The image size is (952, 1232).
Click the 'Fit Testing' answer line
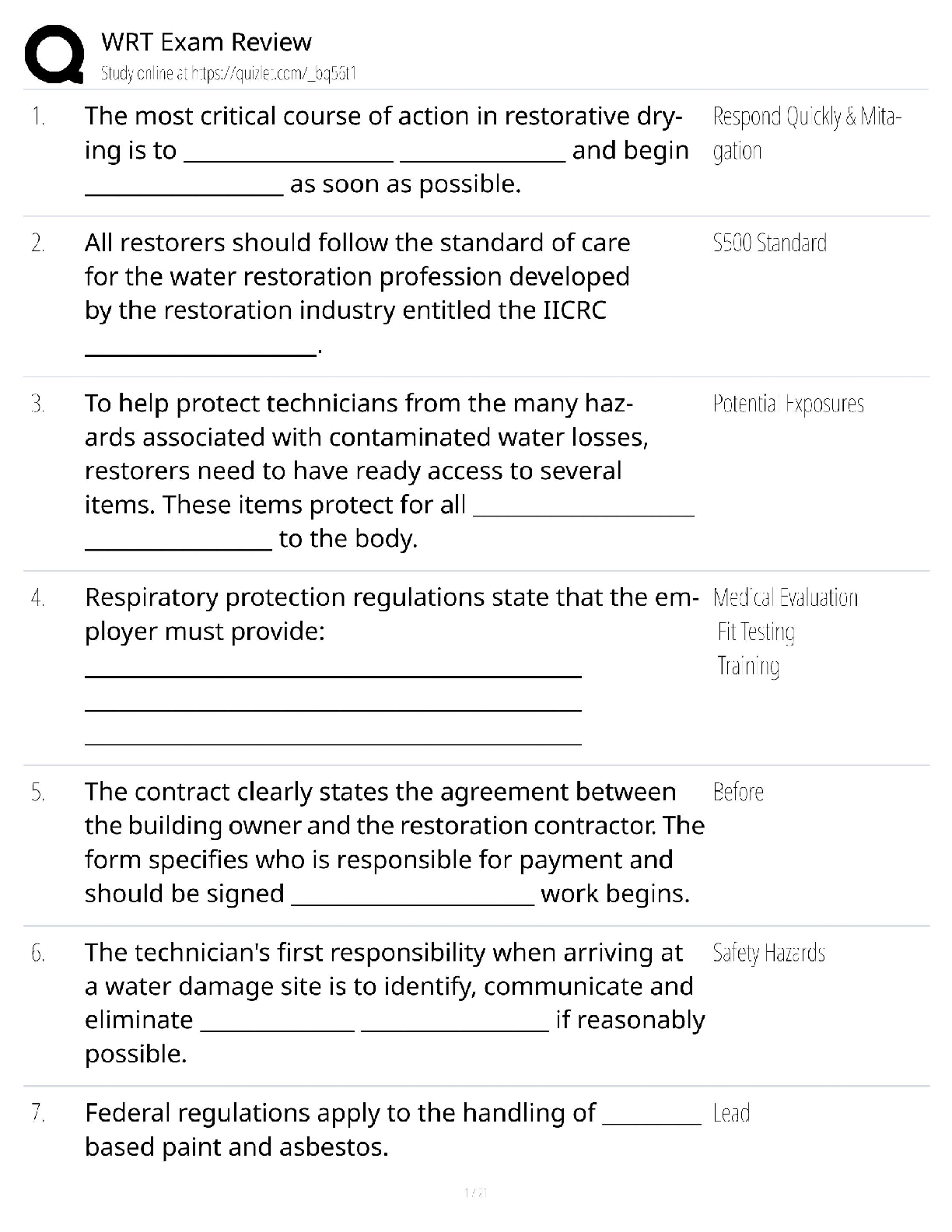pos(756,632)
